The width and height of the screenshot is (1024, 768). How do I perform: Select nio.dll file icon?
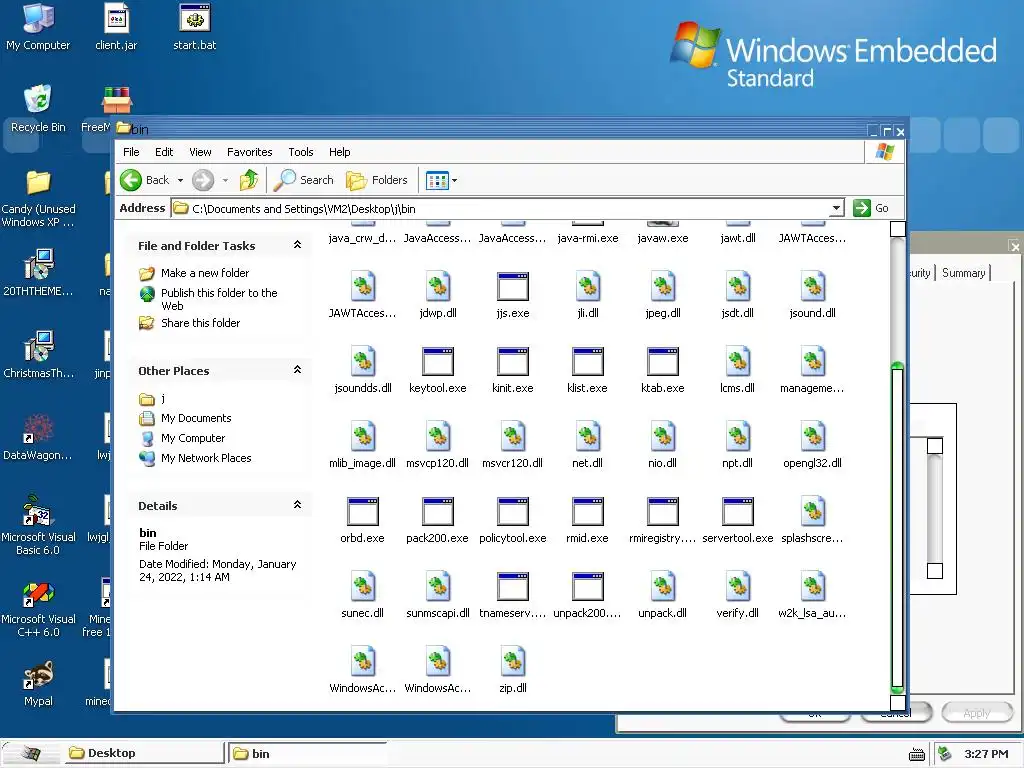(x=663, y=436)
